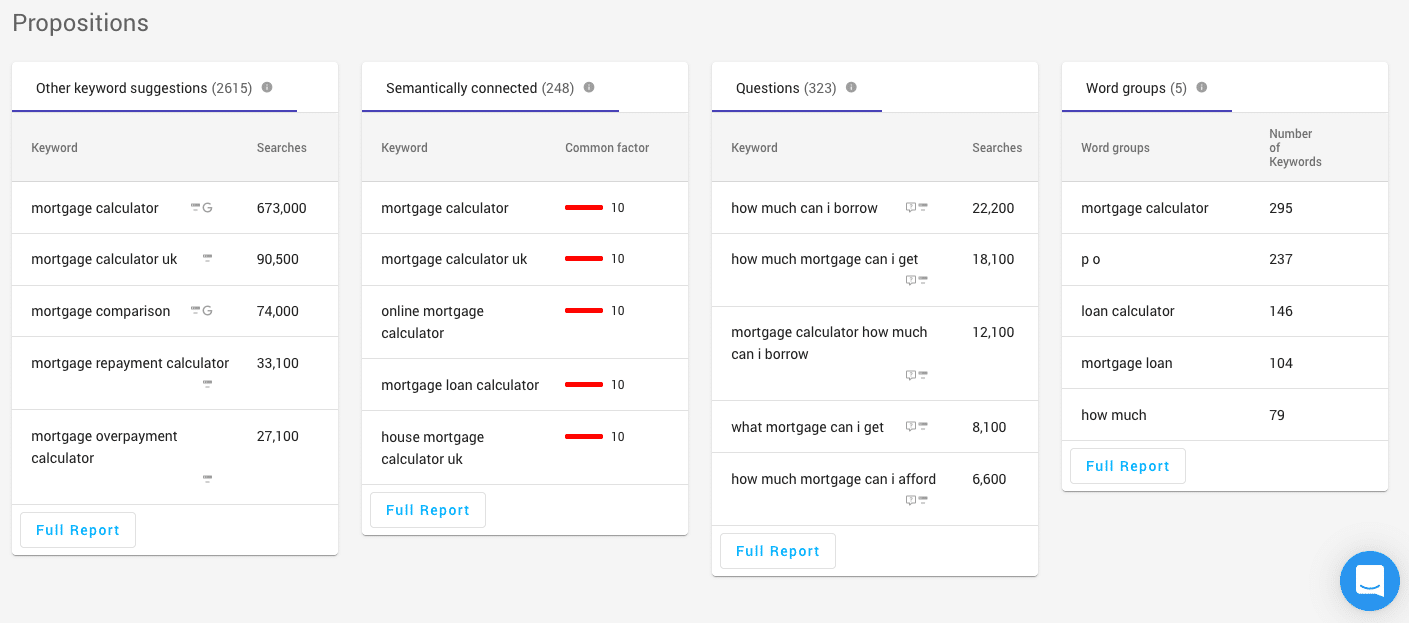Click question-box icon in the 12,100 searches row
This screenshot has height=623, width=1409.
click(x=911, y=376)
